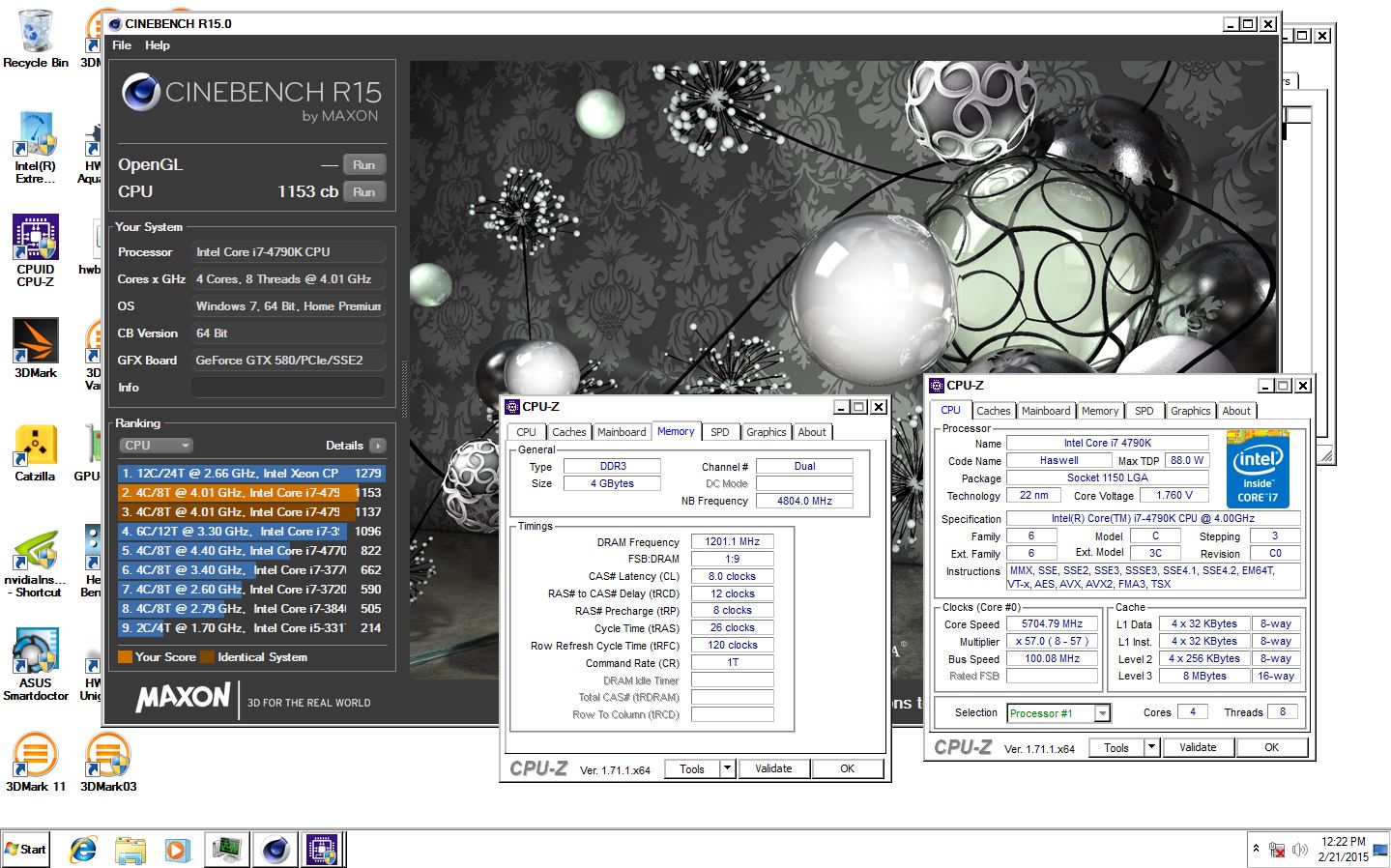The height and width of the screenshot is (868, 1391).
Task: Switch to Caches tab in CPU-Z memory window
Action: (569, 432)
